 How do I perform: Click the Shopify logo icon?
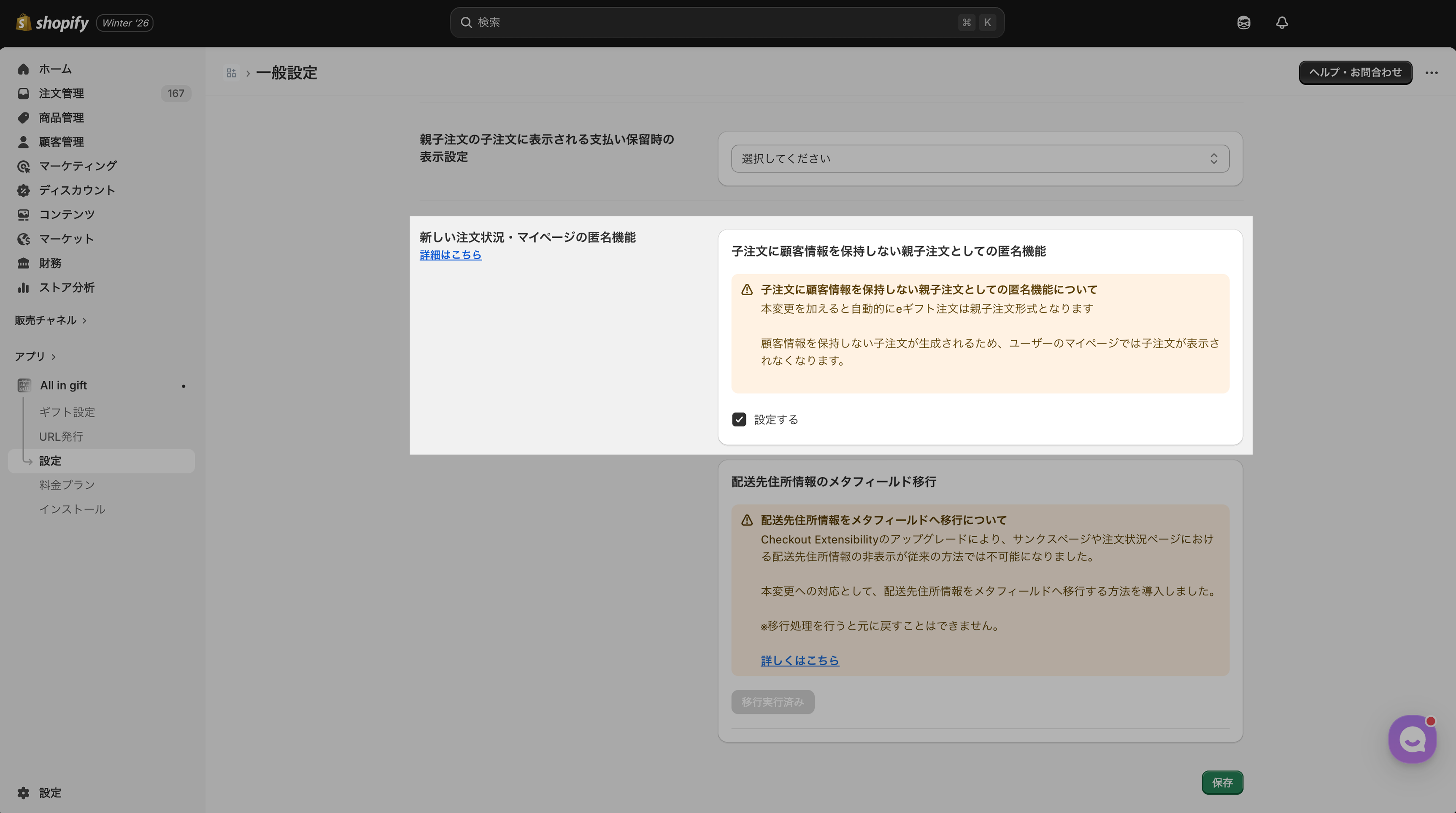(x=23, y=23)
